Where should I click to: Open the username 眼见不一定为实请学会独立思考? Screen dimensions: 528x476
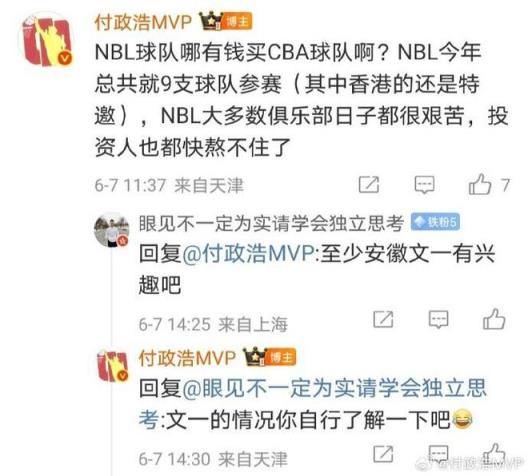pos(271,223)
